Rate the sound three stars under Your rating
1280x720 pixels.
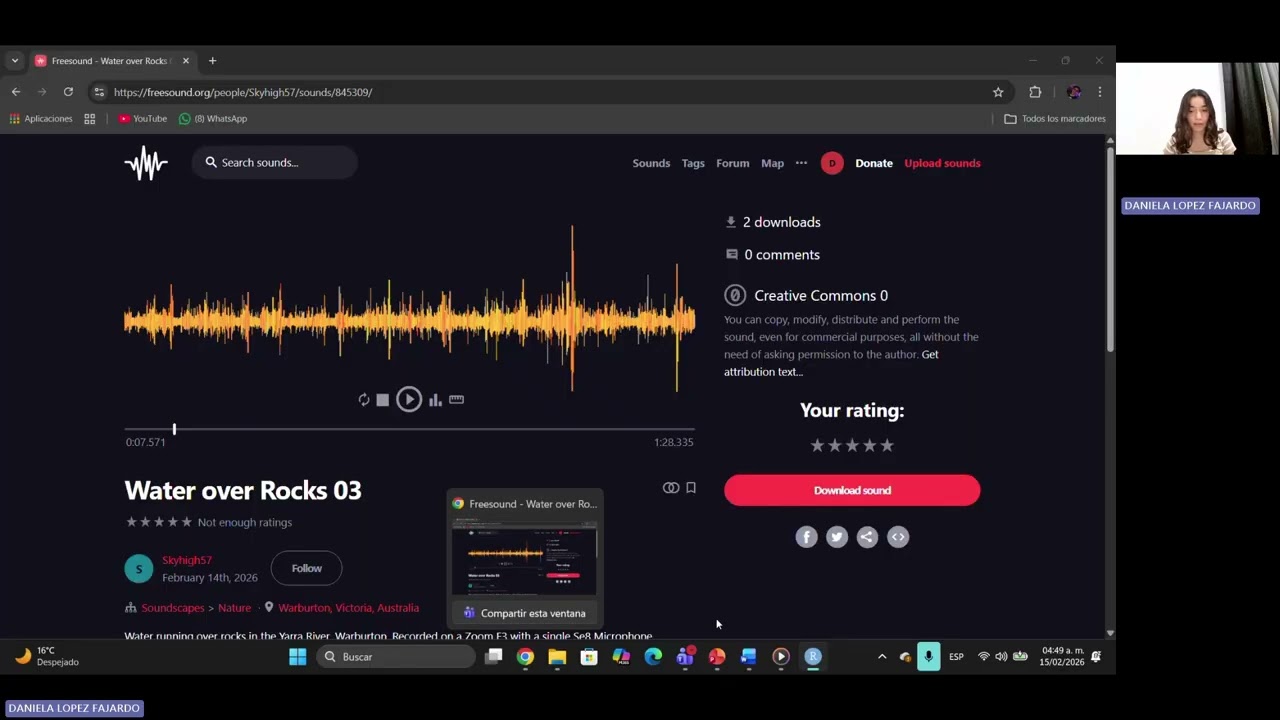[852, 445]
